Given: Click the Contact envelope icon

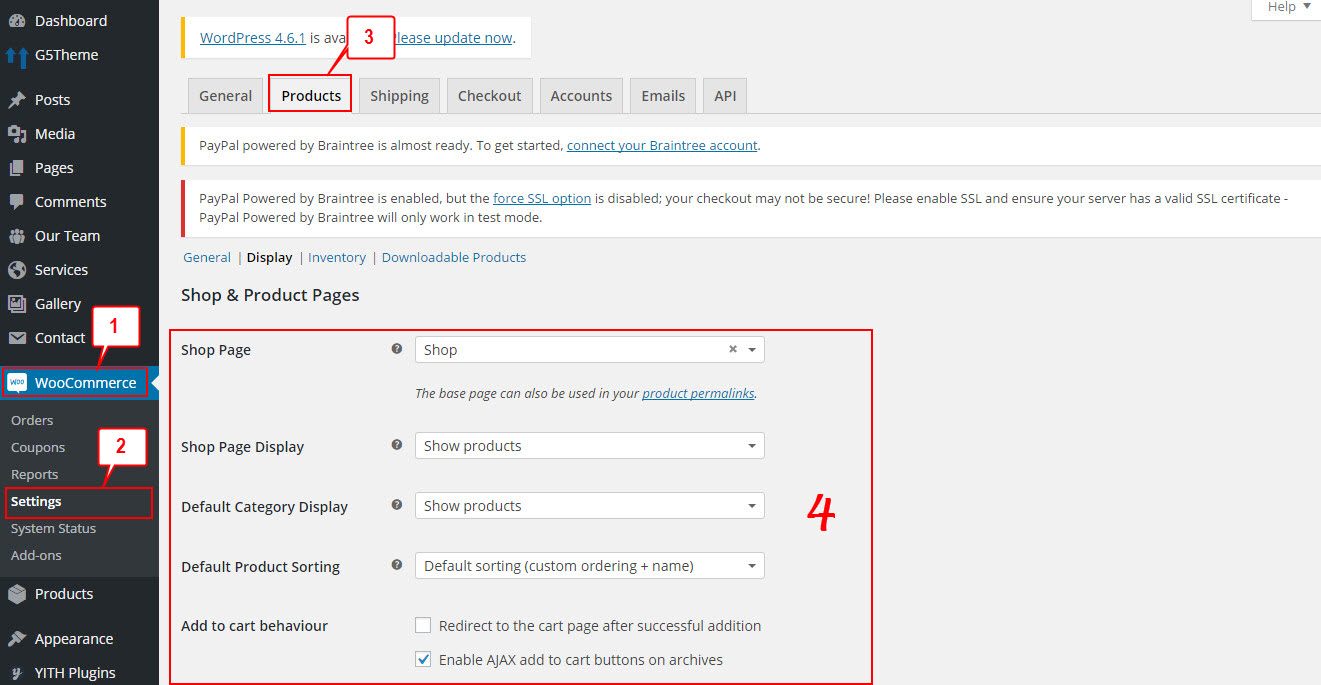Looking at the screenshot, I should point(16,338).
